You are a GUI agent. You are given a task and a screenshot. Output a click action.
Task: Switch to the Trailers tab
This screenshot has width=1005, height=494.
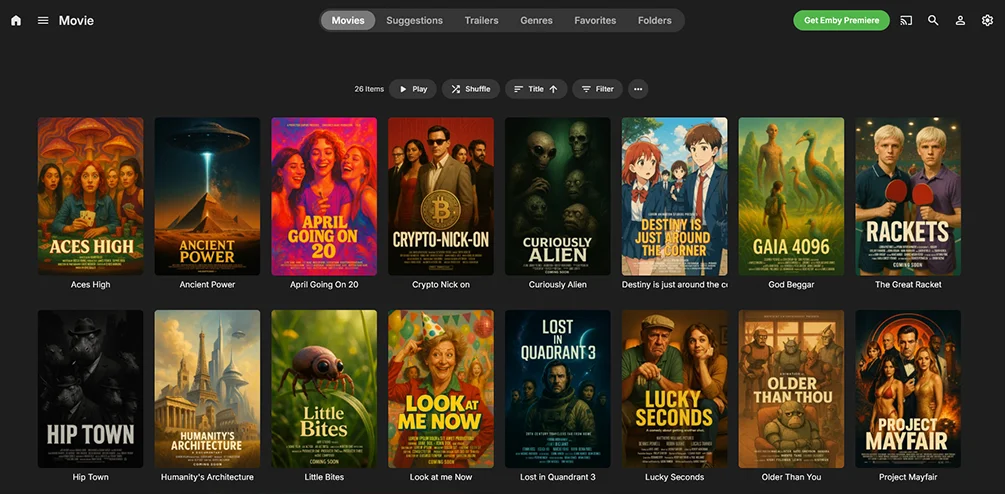pyautogui.click(x=481, y=20)
